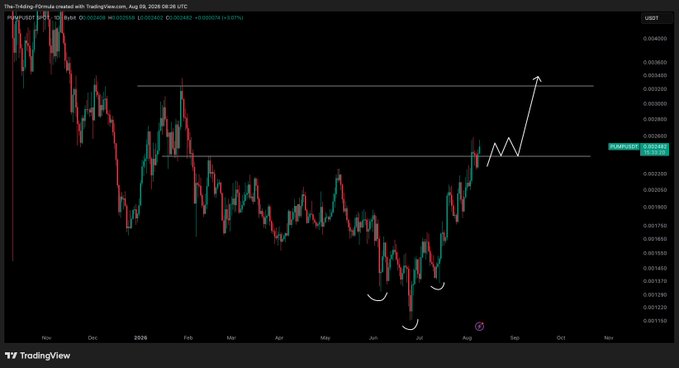Click the 0.002800 price axis label
The height and width of the screenshot is (368, 679).
tap(655, 119)
